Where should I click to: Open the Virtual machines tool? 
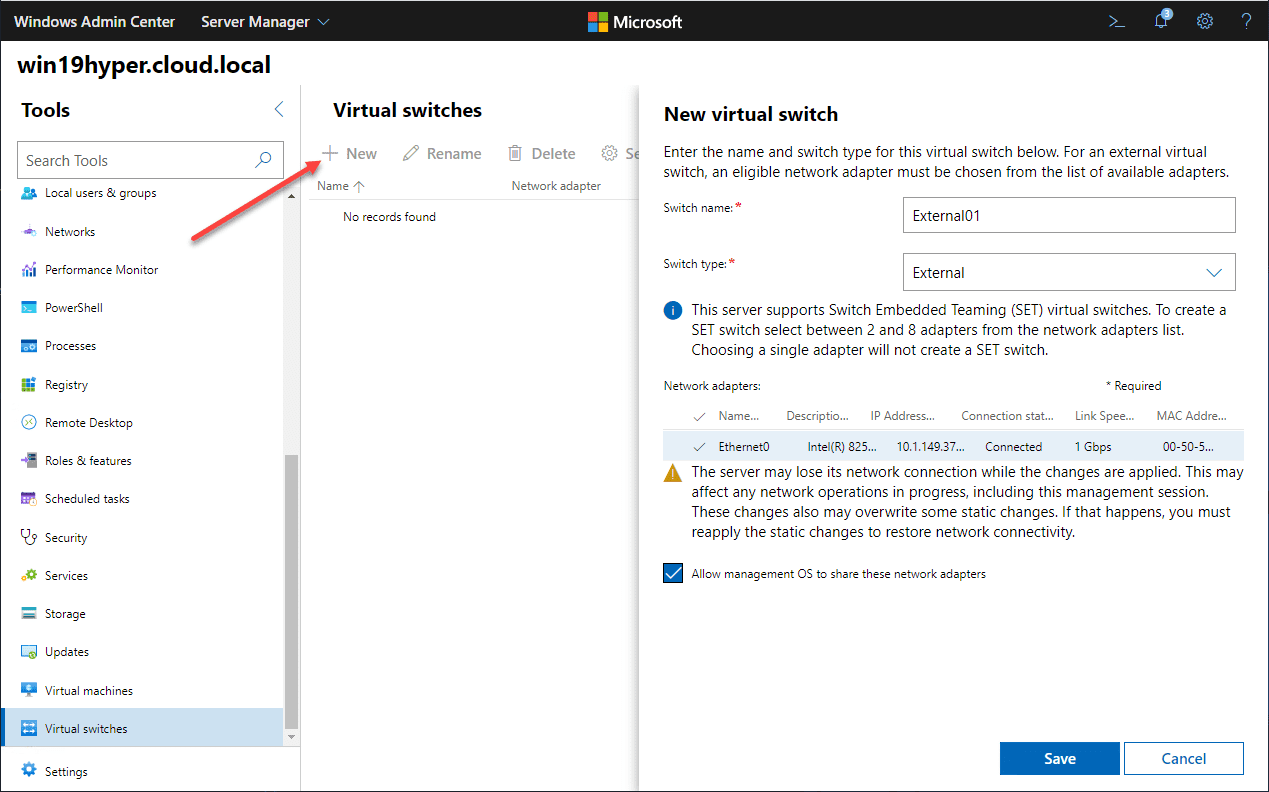point(90,690)
